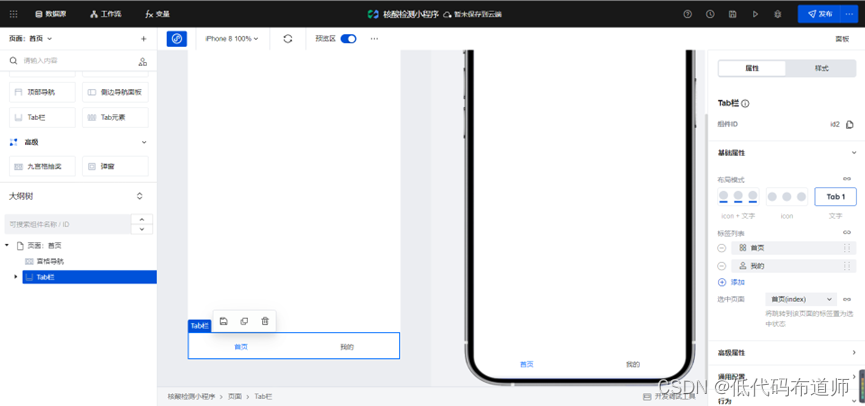Collapse the 高级 component section
This screenshot has width=865, height=406.
pos(145,142)
